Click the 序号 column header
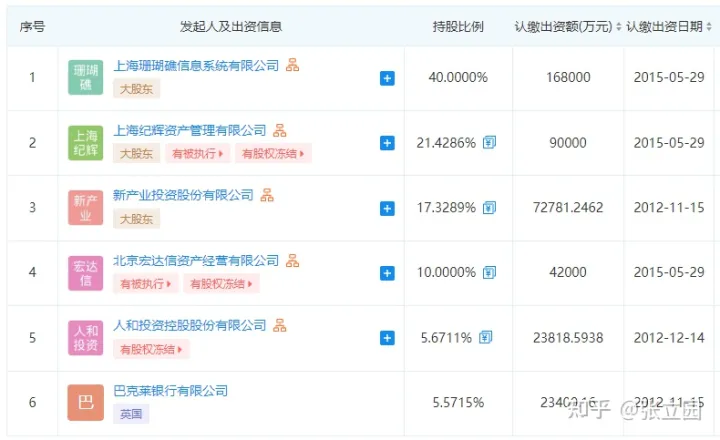The width and height of the screenshot is (720, 440). tap(32, 27)
